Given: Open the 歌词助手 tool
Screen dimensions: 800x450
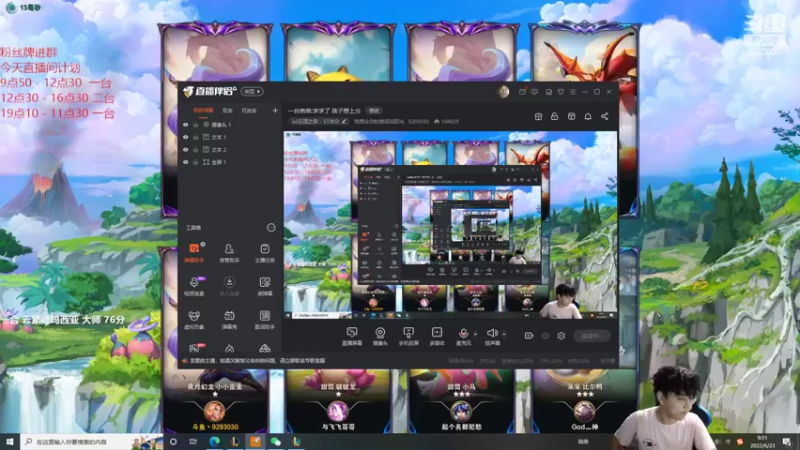Looking at the screenshot, I should point(264,319).
